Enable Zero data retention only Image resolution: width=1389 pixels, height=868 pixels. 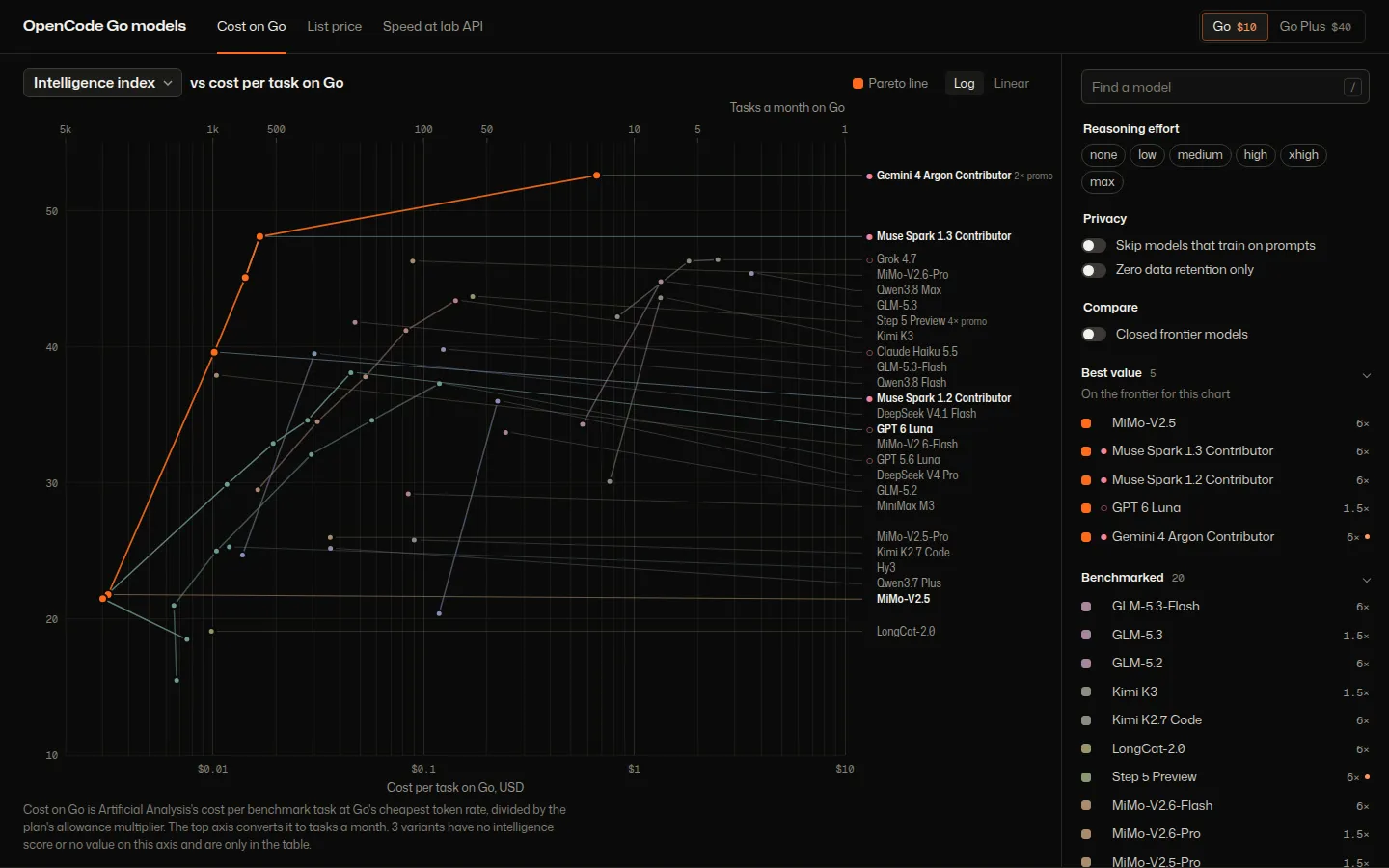coord(1094,270)
